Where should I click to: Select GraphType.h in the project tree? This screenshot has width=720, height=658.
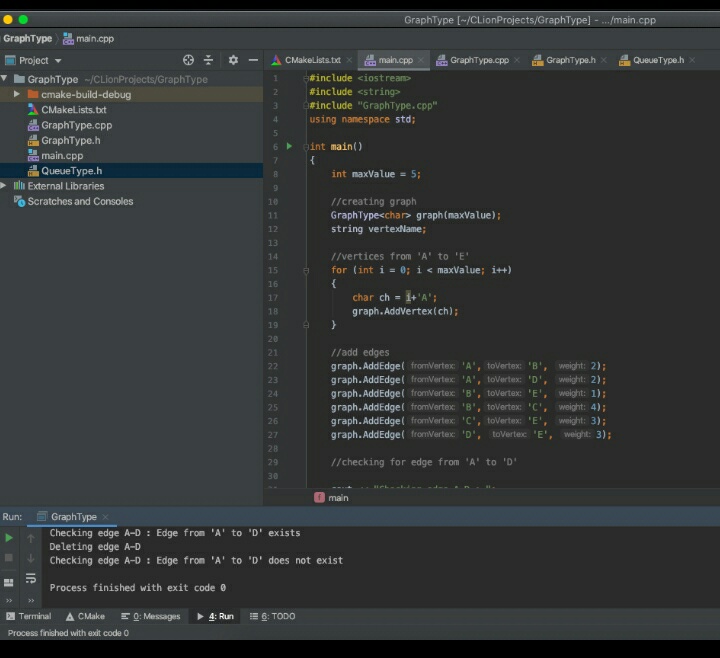[x=70, y=140]
